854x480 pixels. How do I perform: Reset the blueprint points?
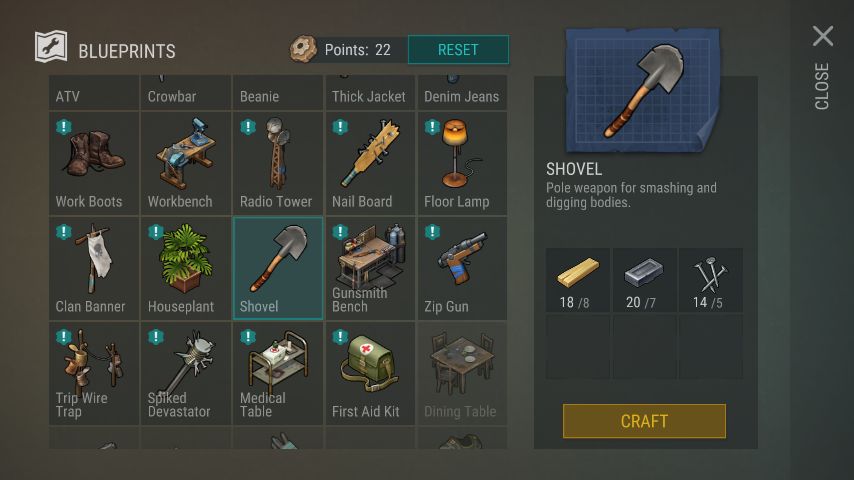tap(458, 50)
